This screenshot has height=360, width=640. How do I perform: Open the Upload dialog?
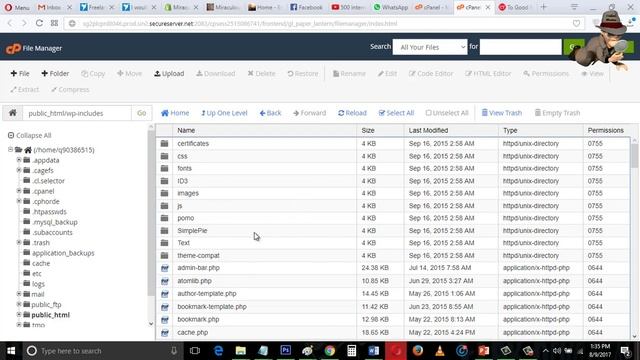[x=169, y=73]
